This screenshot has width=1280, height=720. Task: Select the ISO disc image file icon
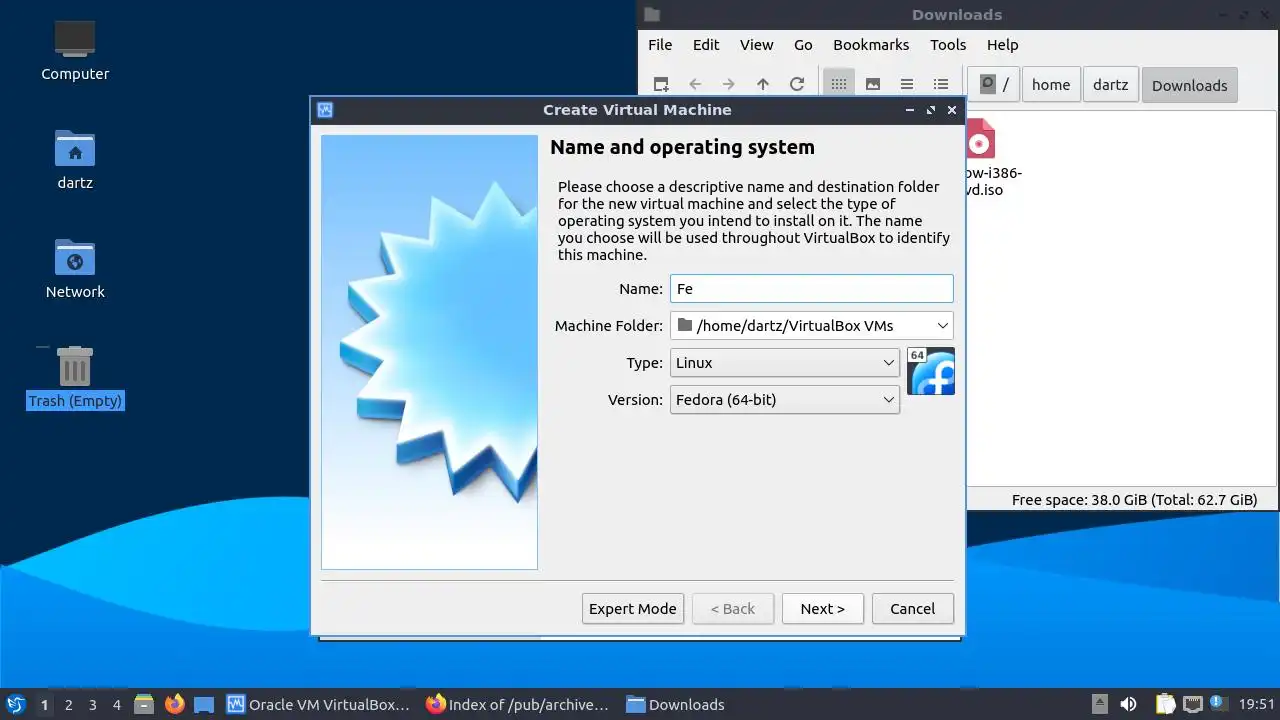pyautogui.click(x=981, y=140)
